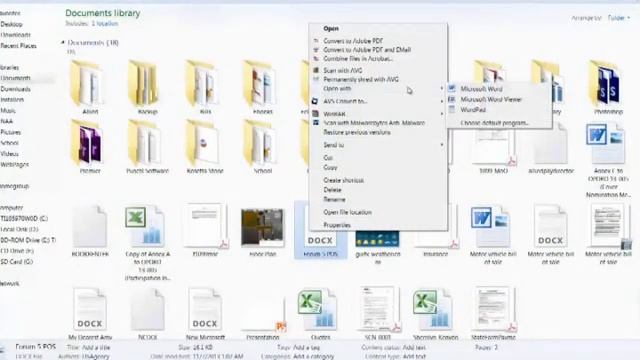Choose Rename in the context menu
Viewport: 640px width, 360px height.
pyautogui.click(x=378, y=200)
